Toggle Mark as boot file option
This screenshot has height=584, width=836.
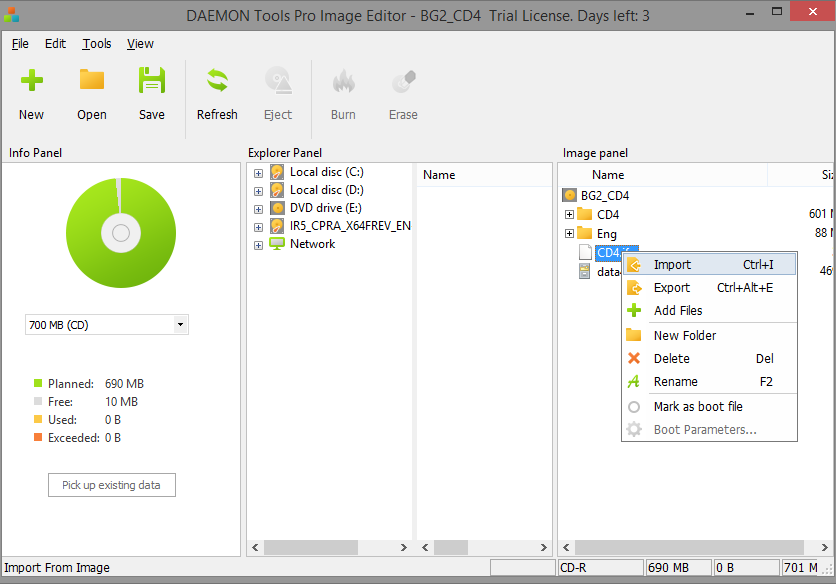tap(710, 406)
